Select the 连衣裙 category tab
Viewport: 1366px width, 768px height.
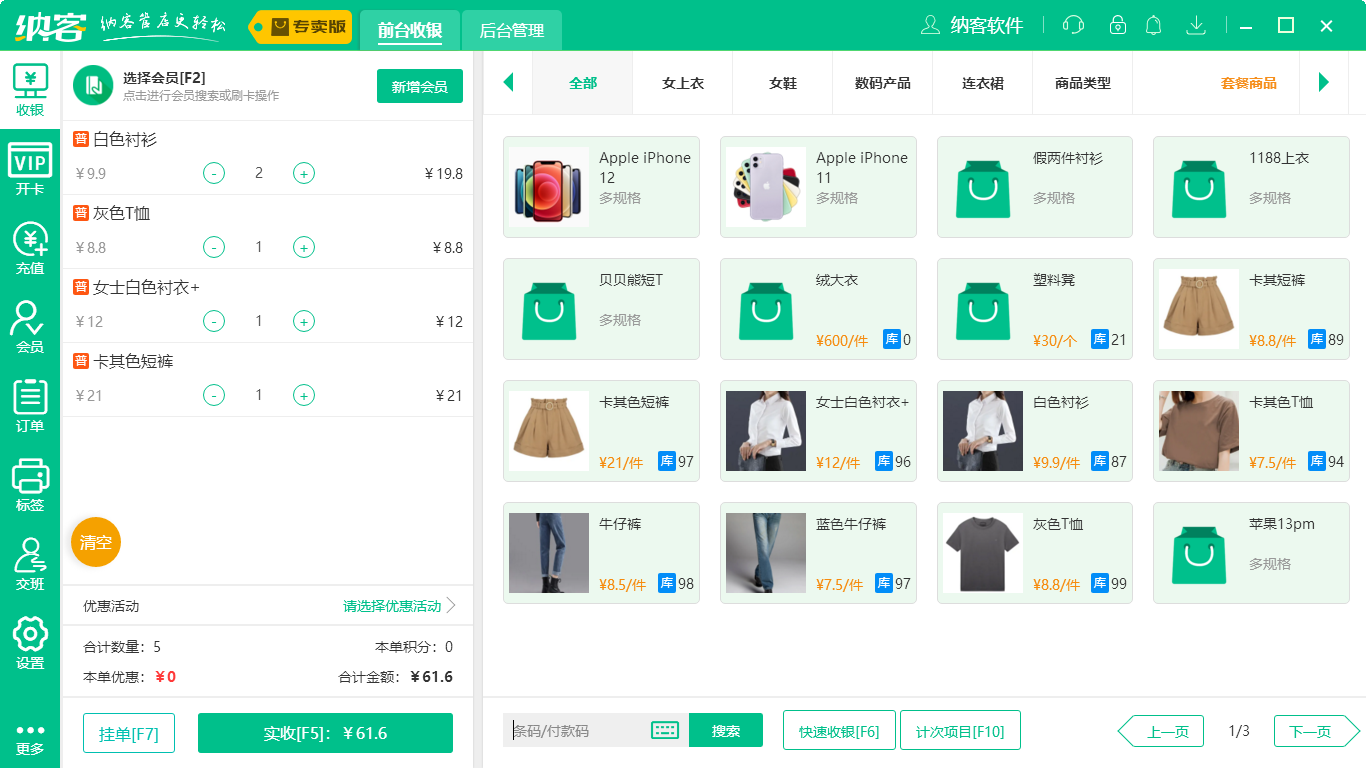click(982, 83)
